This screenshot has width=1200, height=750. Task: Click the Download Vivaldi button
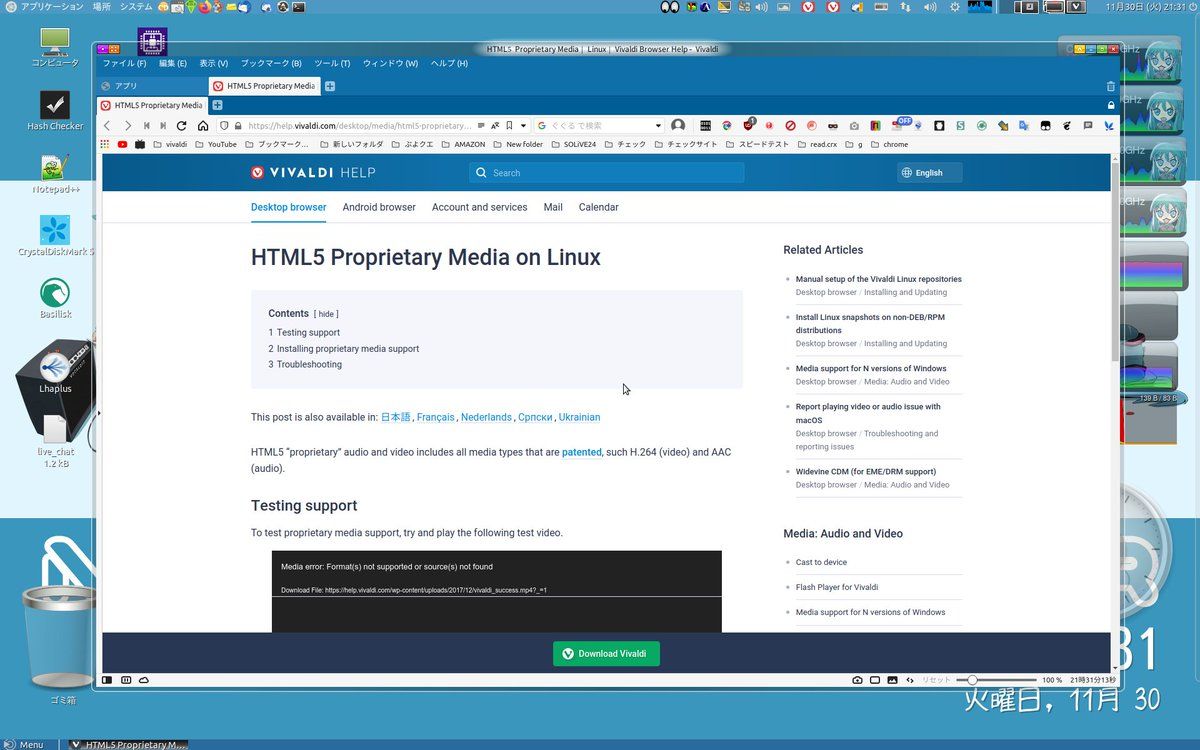(x=606, y=654)
